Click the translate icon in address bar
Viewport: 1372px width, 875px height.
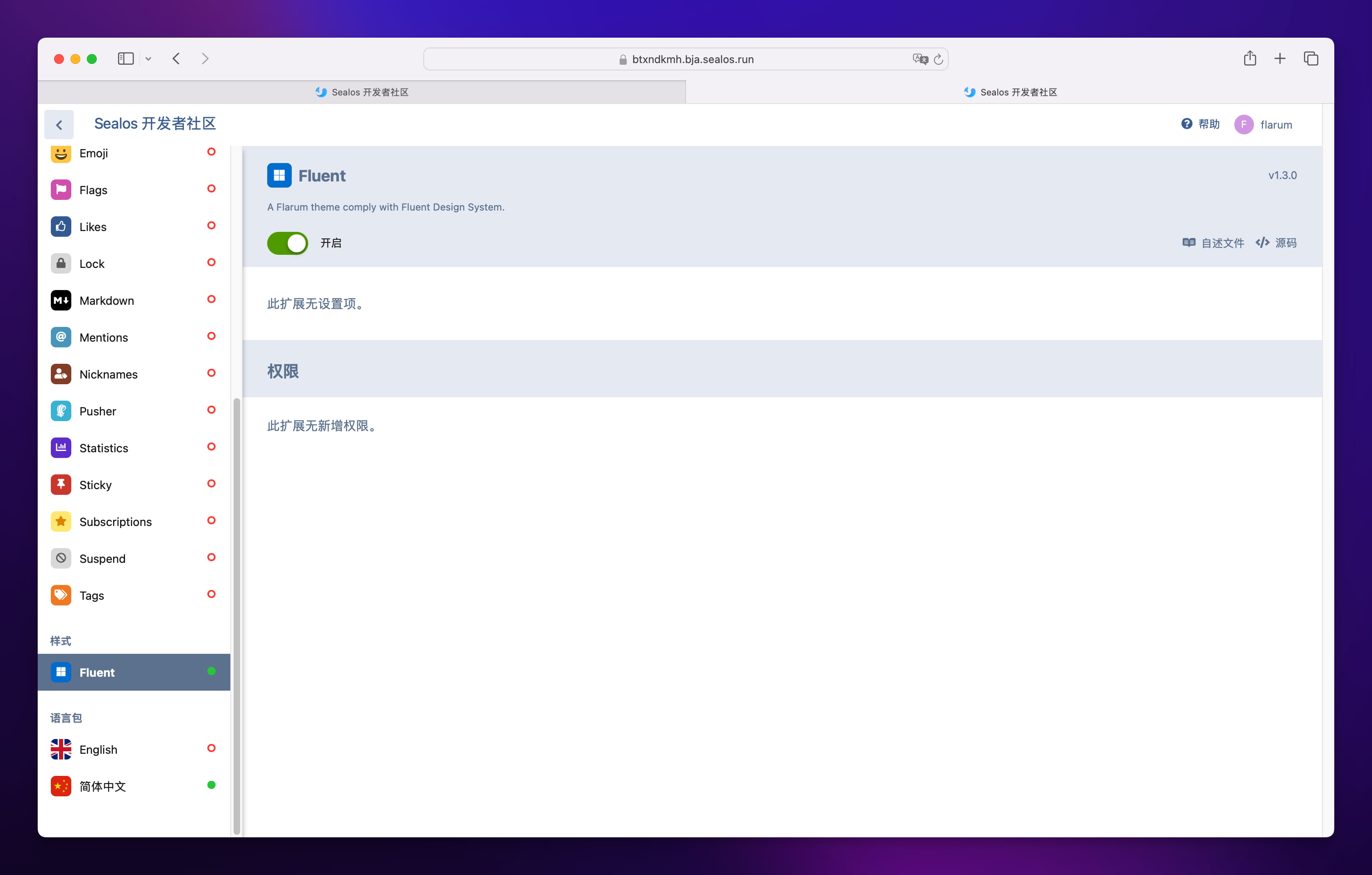point(920,59)
